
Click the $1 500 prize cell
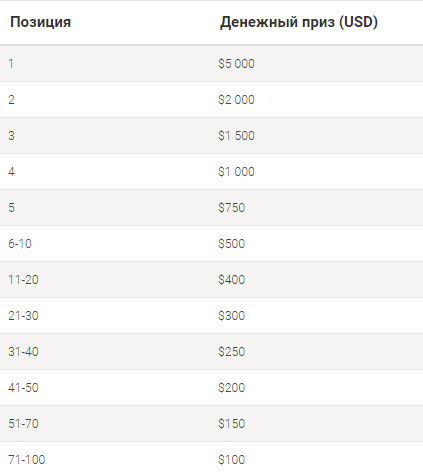pos(236,136)
